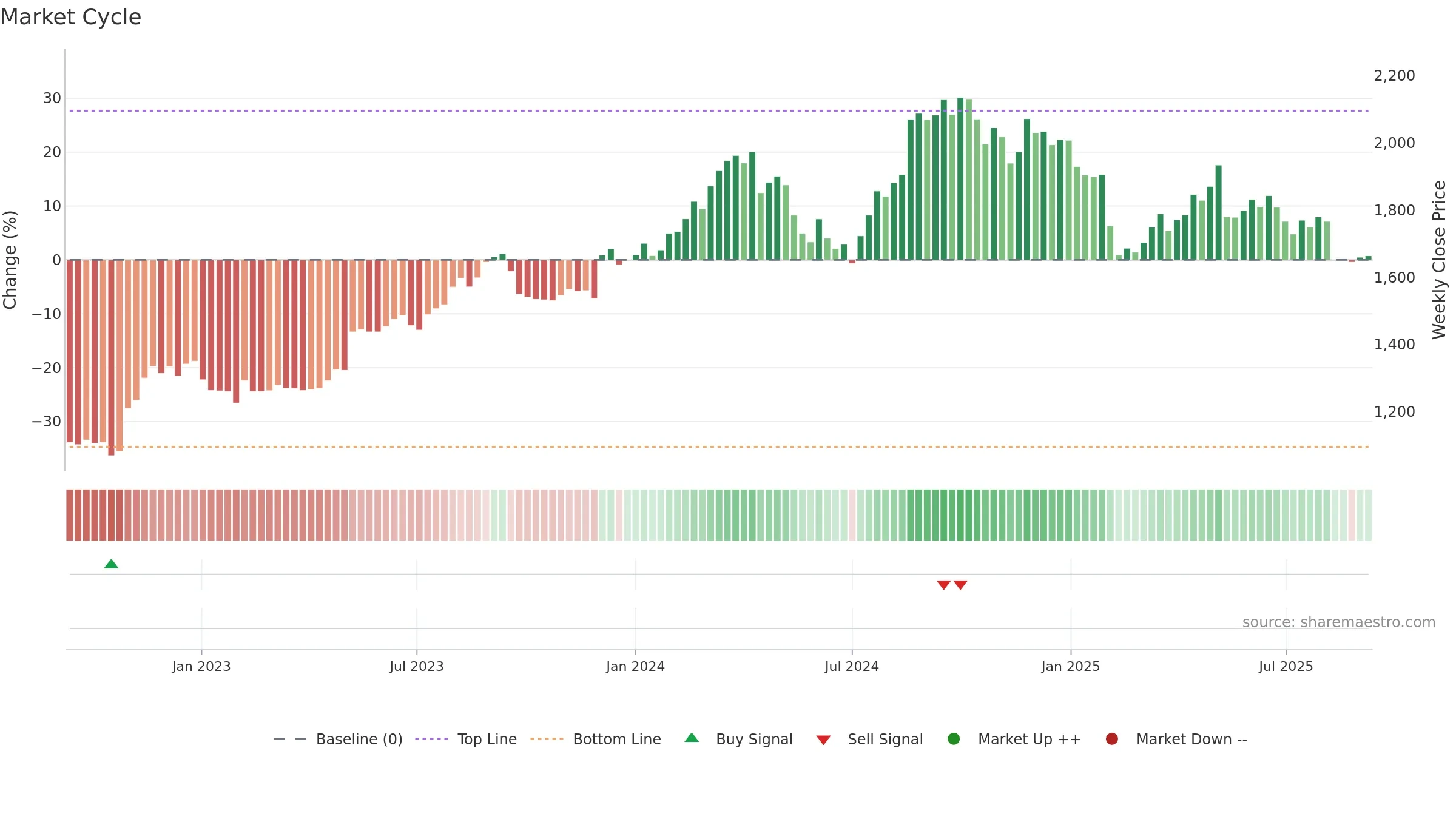
Task: Click the Jul 2024 x-axis label
Action: click(x=852, y=667)
